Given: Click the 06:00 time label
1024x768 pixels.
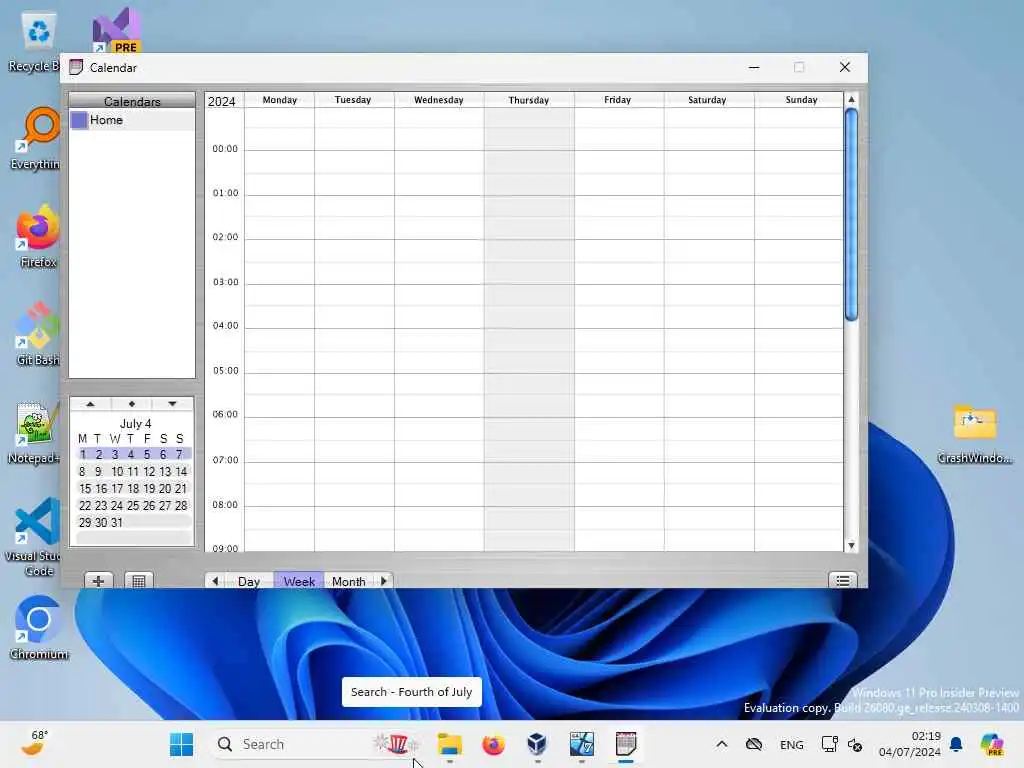Looking at the screenshot, I should [x=225, y=414].
